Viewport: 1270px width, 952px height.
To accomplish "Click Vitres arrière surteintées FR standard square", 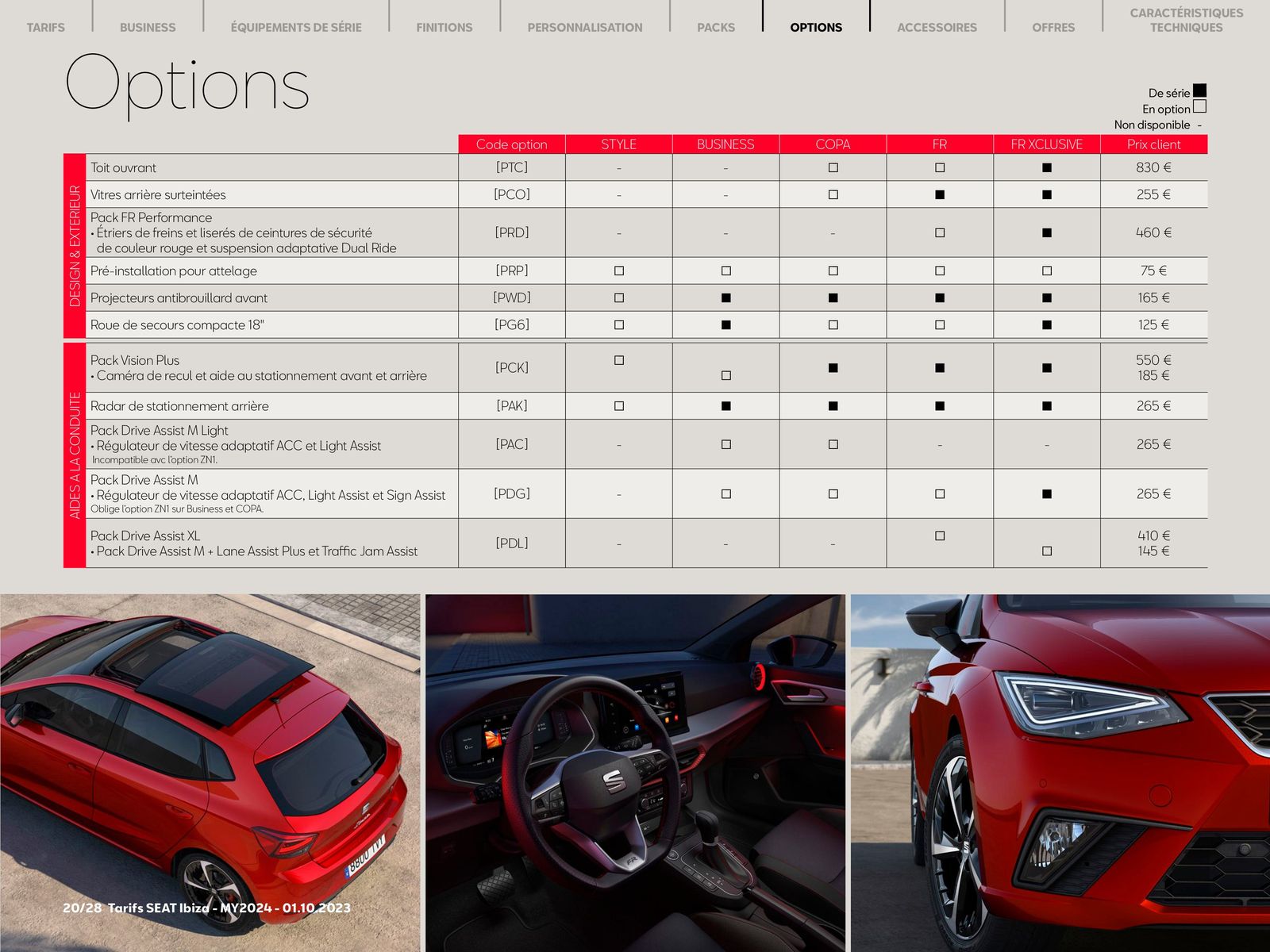I will coord(940,194).
